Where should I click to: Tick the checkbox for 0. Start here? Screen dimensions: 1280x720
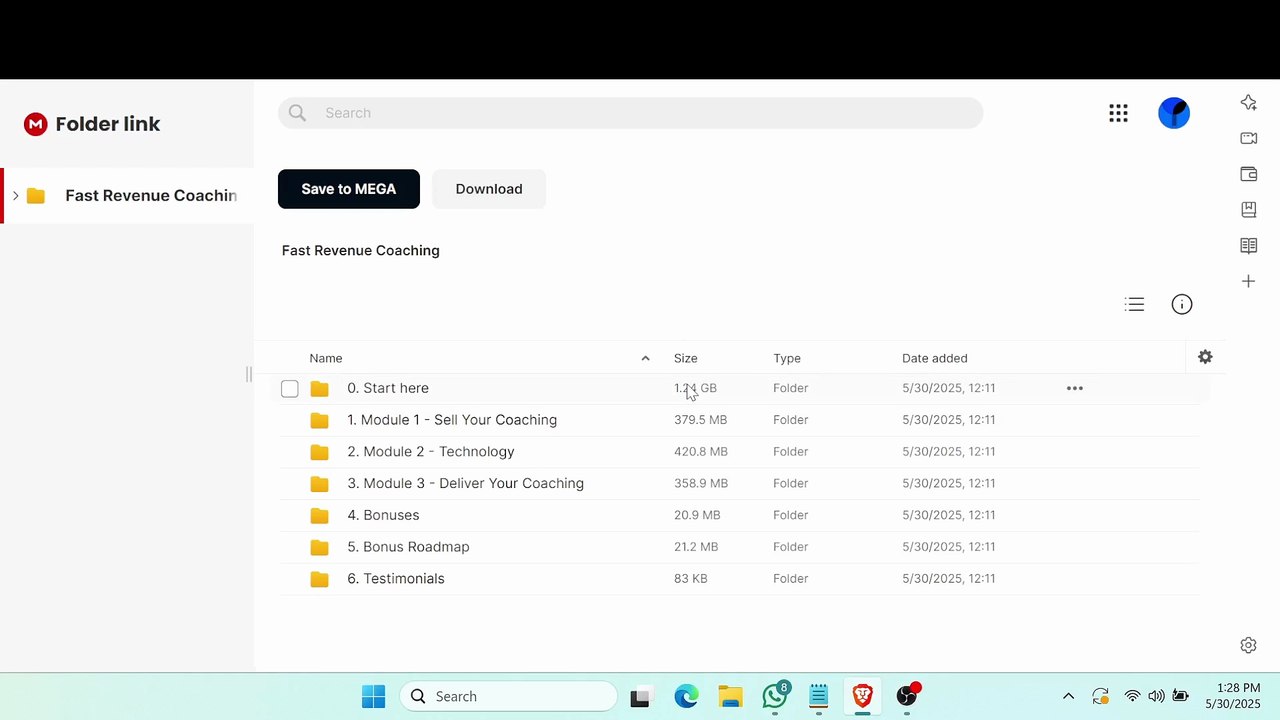(x=290, y=388)
